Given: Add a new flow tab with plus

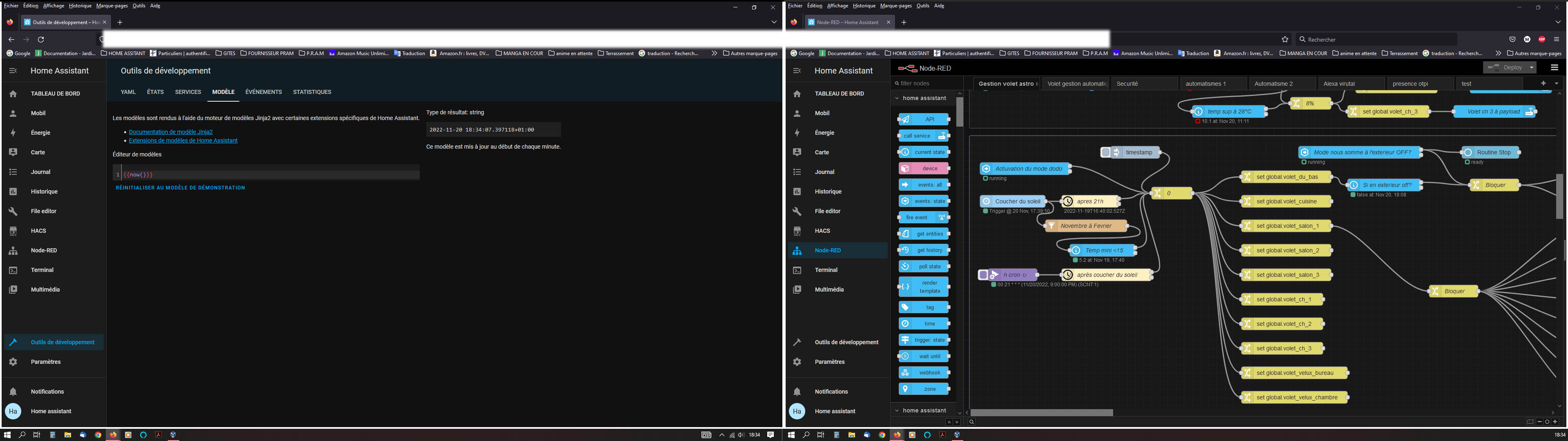Looking at the screenshot, I should 1543,83.
